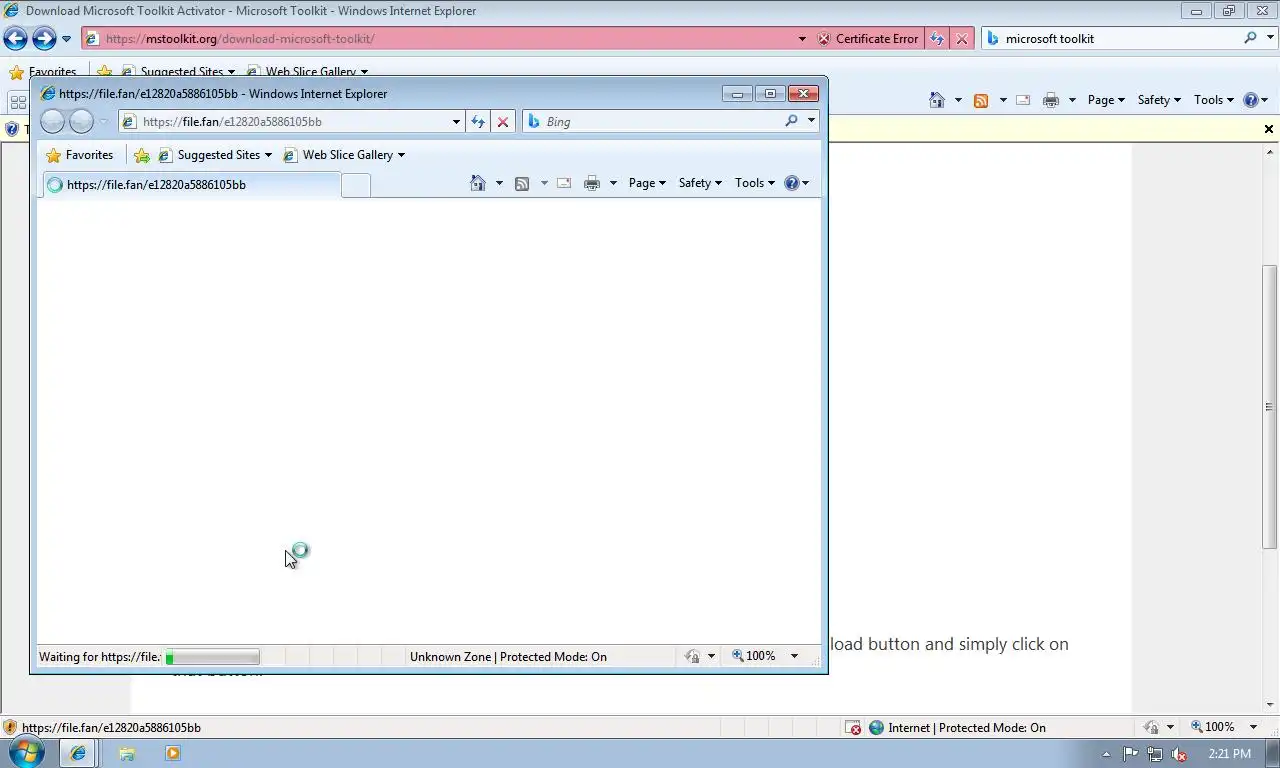Click Certificate Error in main address bar
1280x768 pixels.
867,39
